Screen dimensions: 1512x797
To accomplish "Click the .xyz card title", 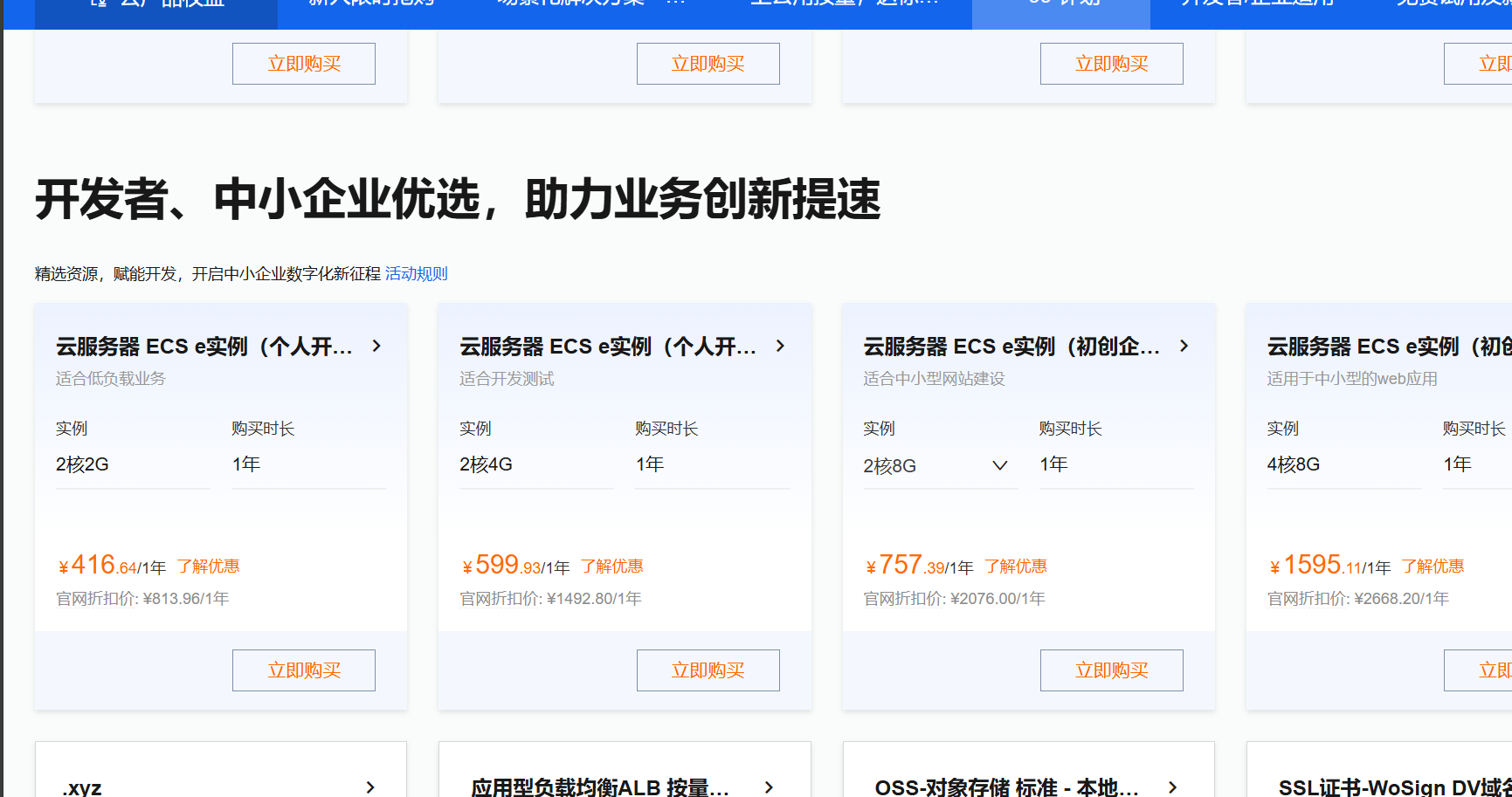I will pyautogui.click(x=82, y=787).
